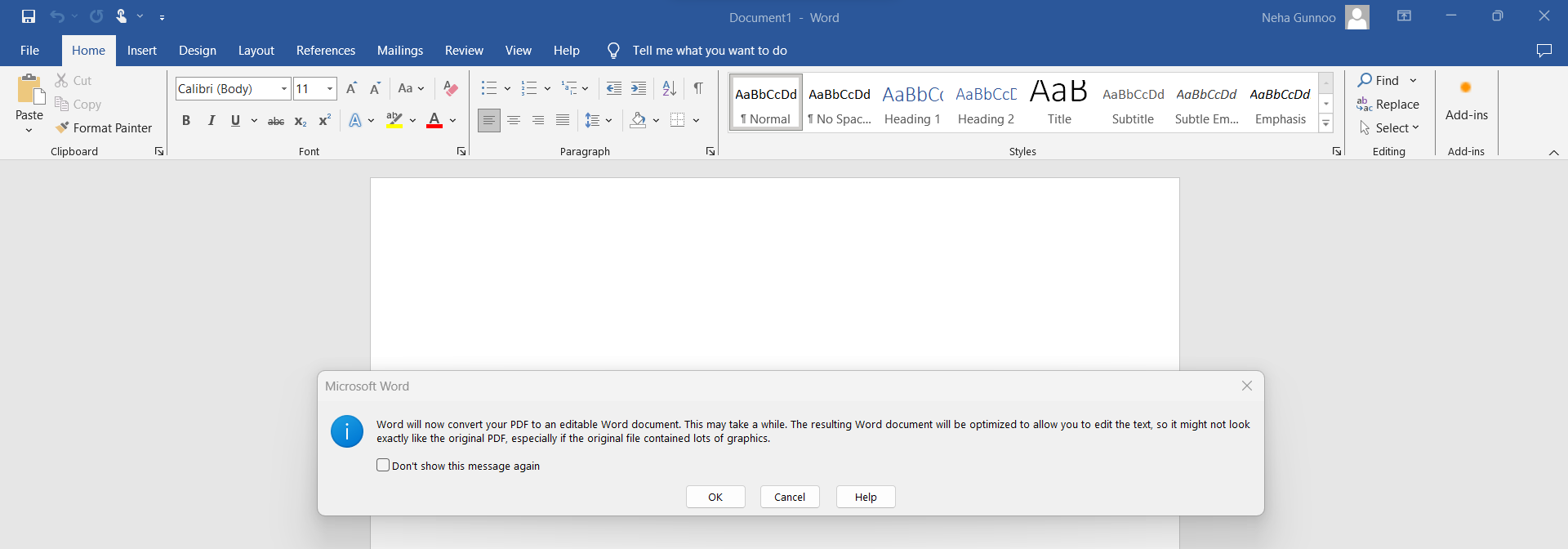This screenshot has height=549, width=1568.
Task: Open the File tab
Action: pyautogui.click(x=29, y=51)
